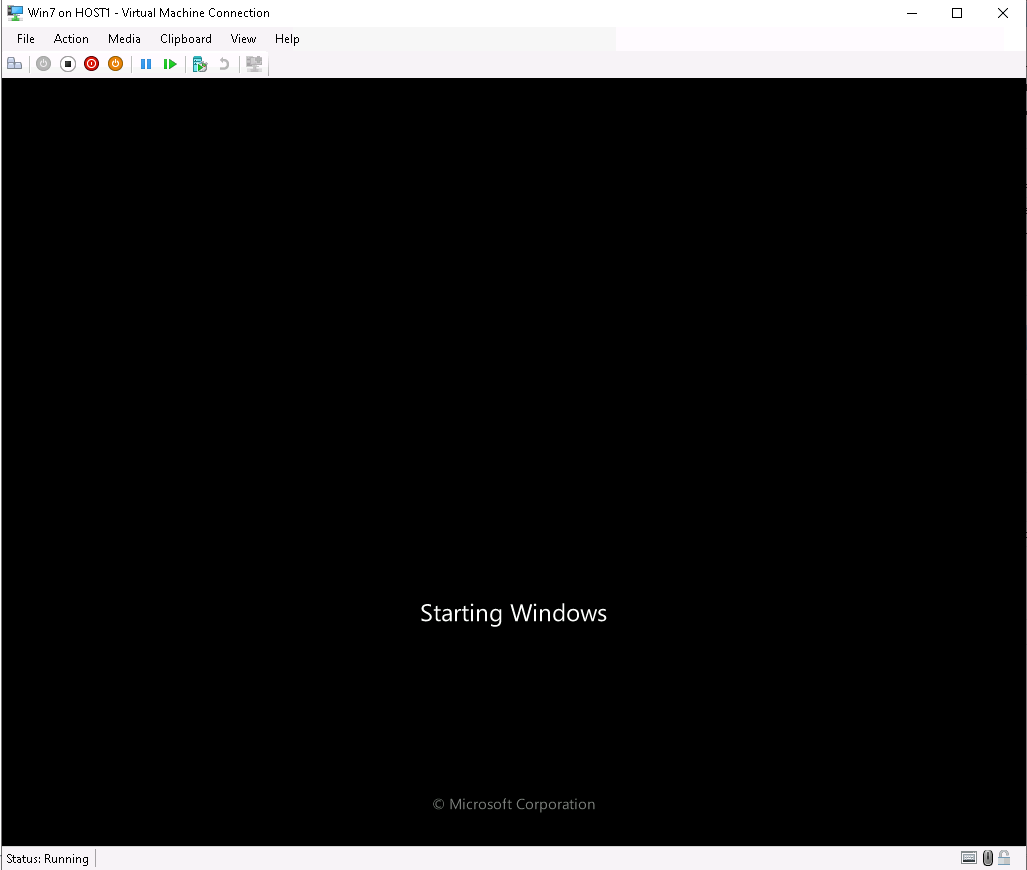This screenshot has height=870, width=1027.
Task: Create a checkpoint from the toolbar
Action: (x=200, y=64)
